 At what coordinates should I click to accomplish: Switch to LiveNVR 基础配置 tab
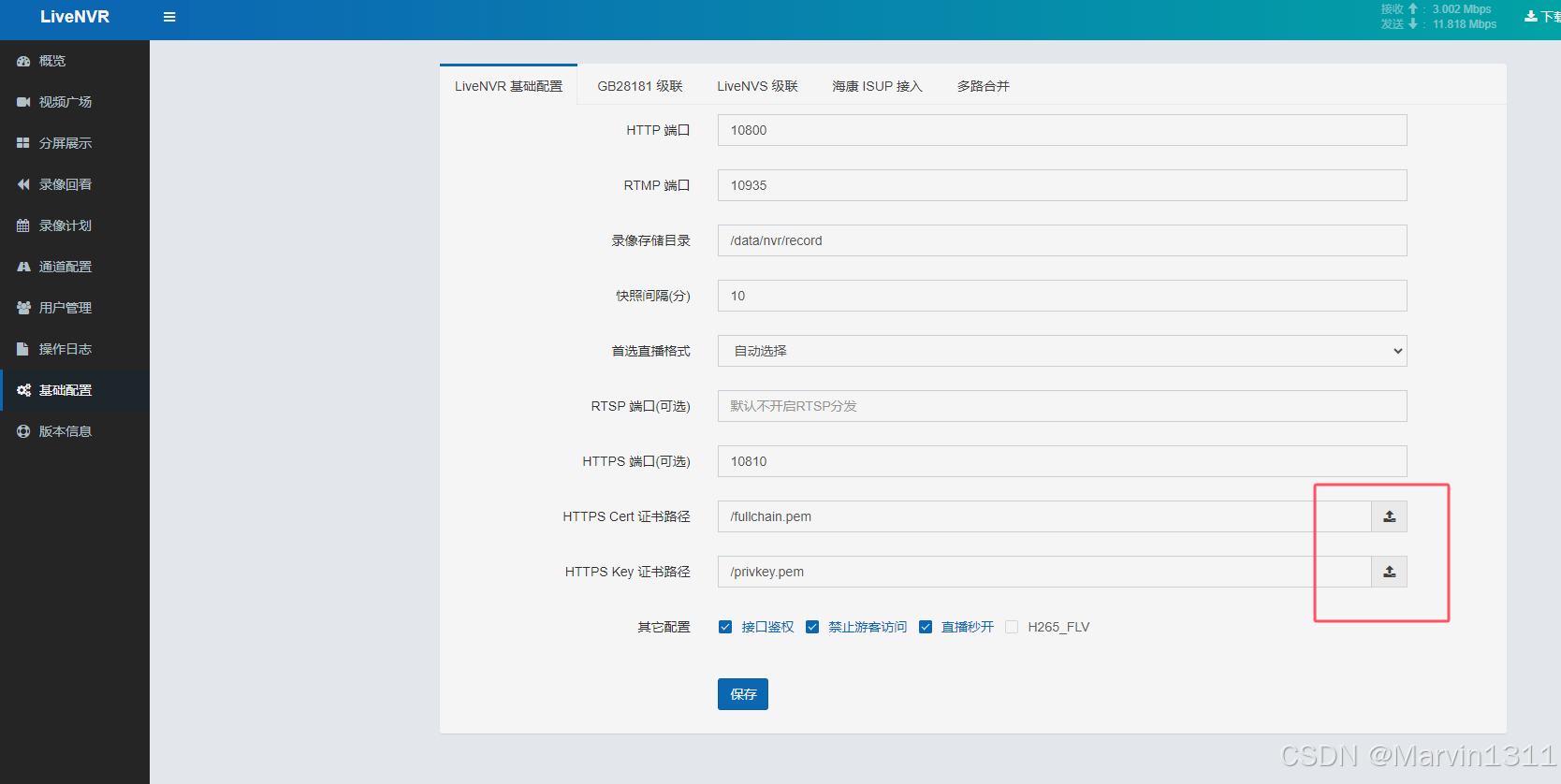coord(508,86)
